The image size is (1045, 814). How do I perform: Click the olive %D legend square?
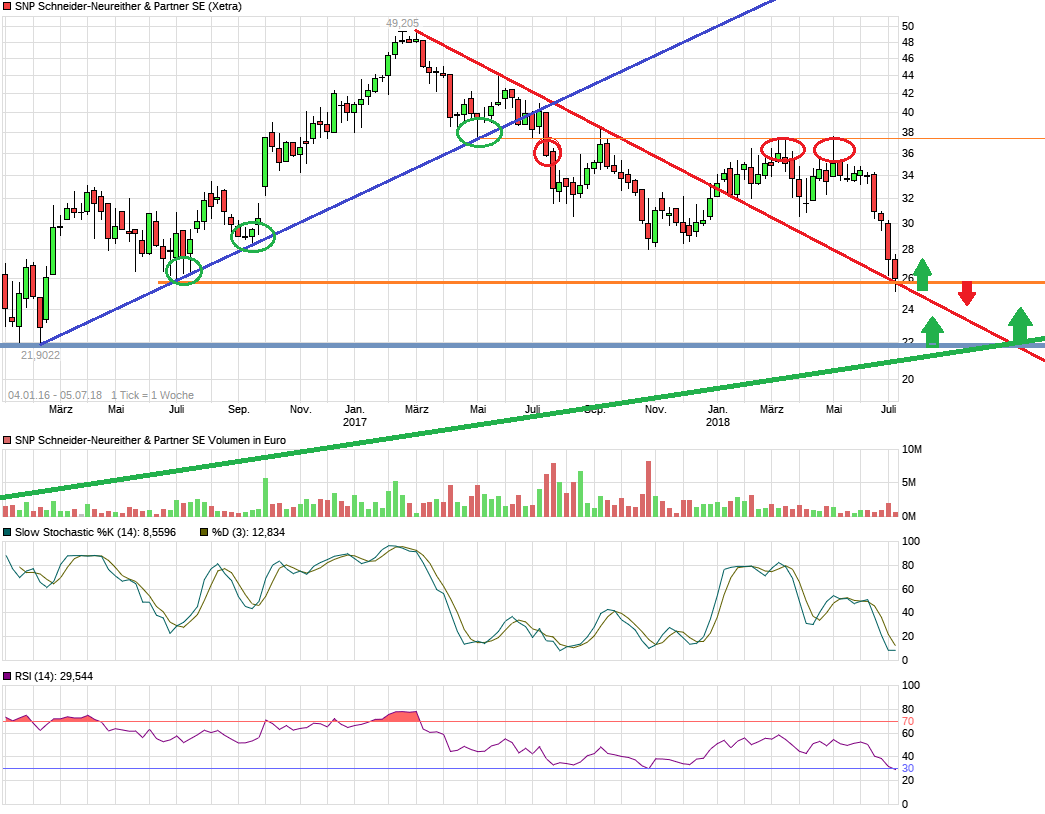(204, 533)
